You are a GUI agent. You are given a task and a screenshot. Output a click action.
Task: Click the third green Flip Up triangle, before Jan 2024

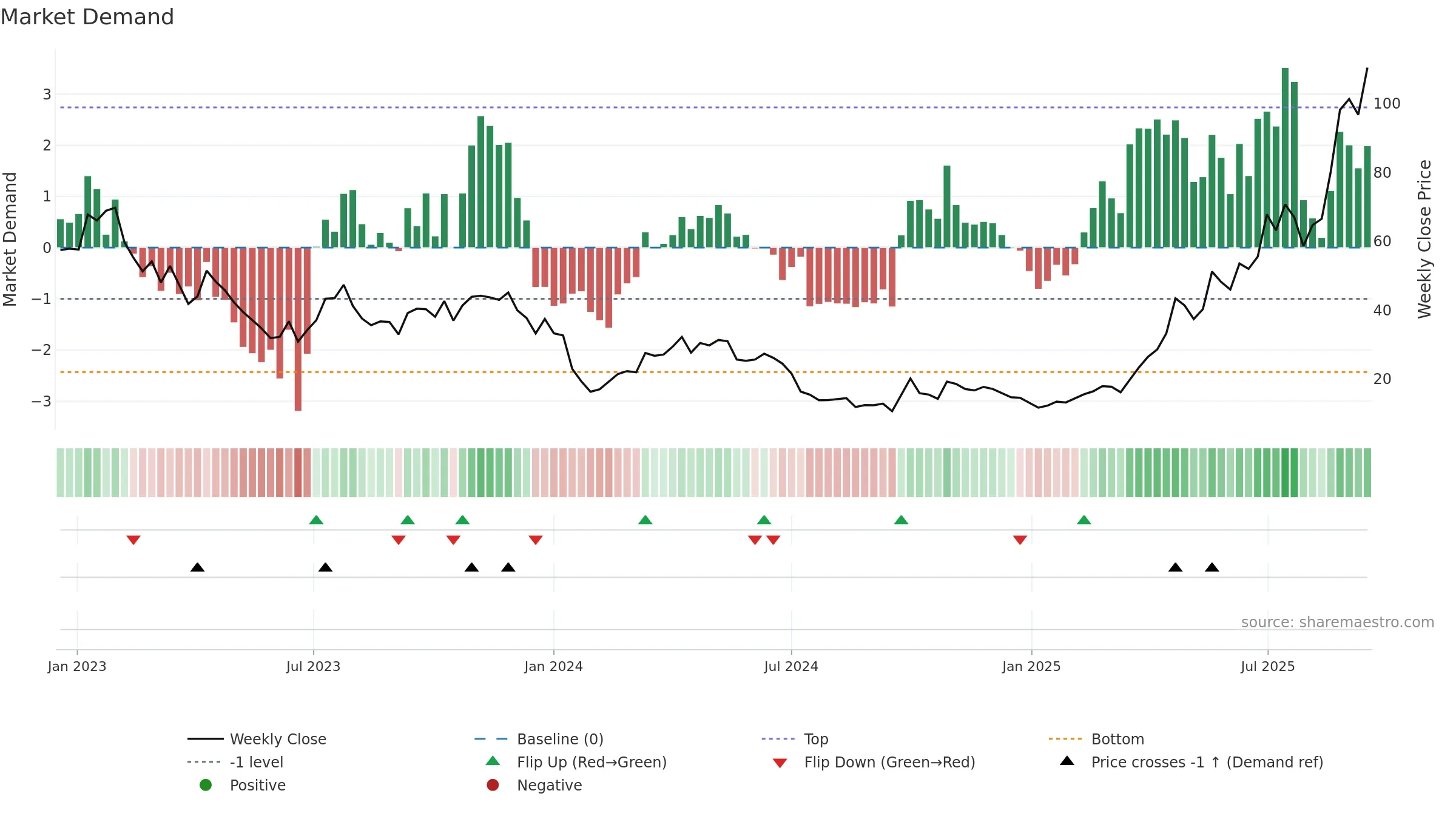pos(462,520)
